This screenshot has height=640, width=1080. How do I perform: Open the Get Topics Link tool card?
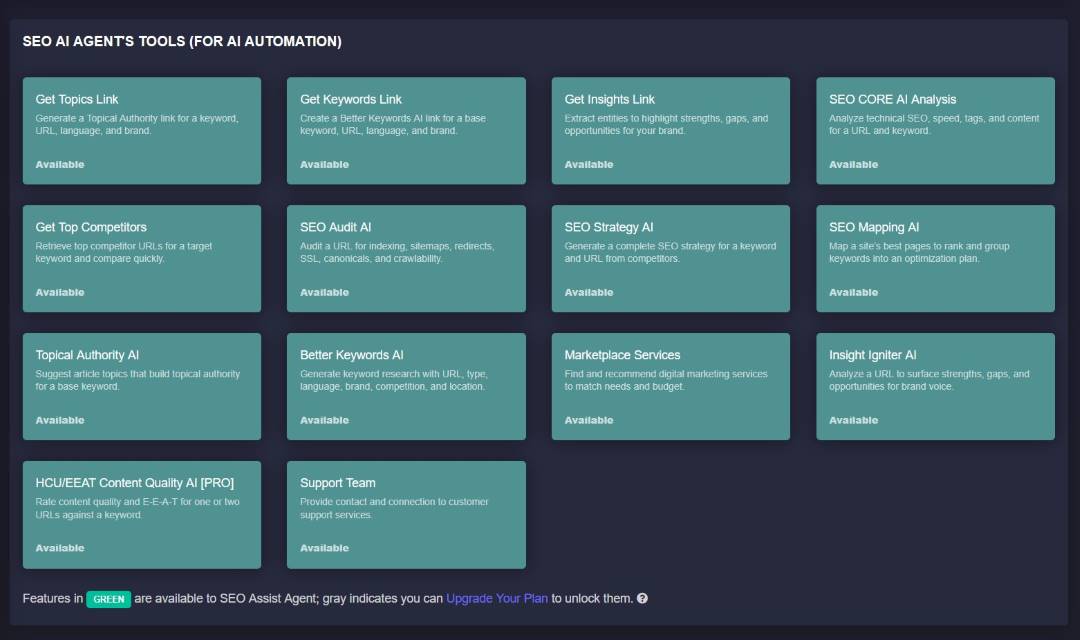click(x=142, y=130)
